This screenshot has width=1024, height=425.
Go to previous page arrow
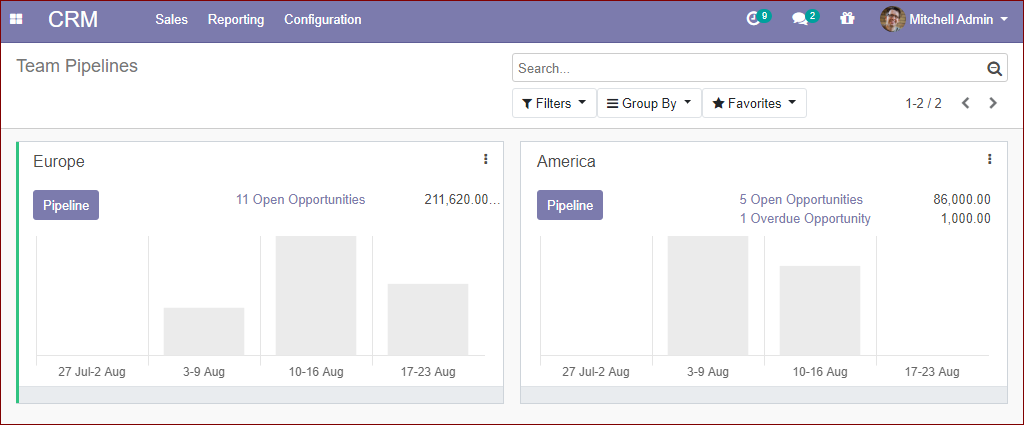tap(965, 103)
